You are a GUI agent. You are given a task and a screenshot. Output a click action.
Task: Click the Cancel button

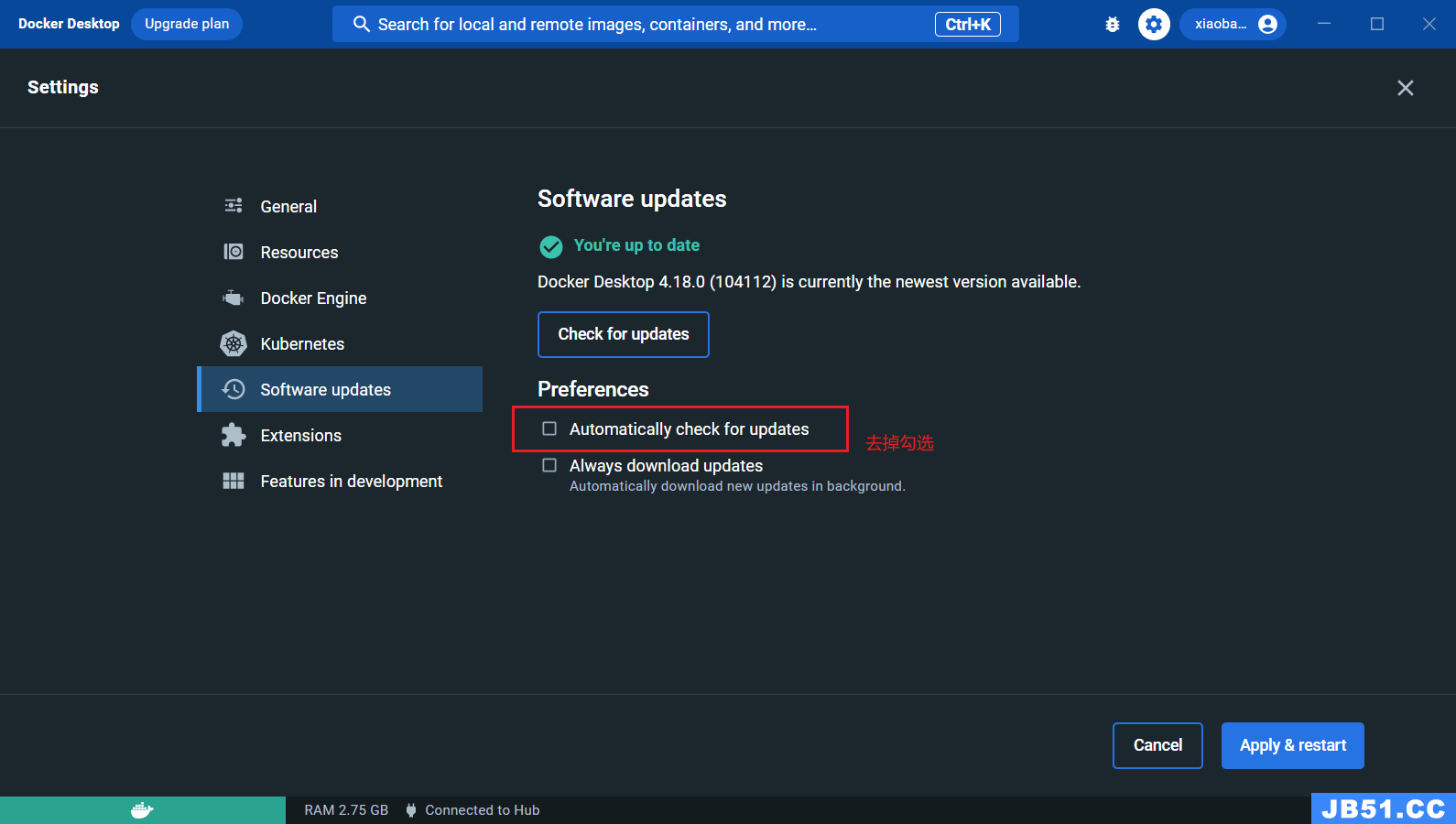tap(1157, 745)
